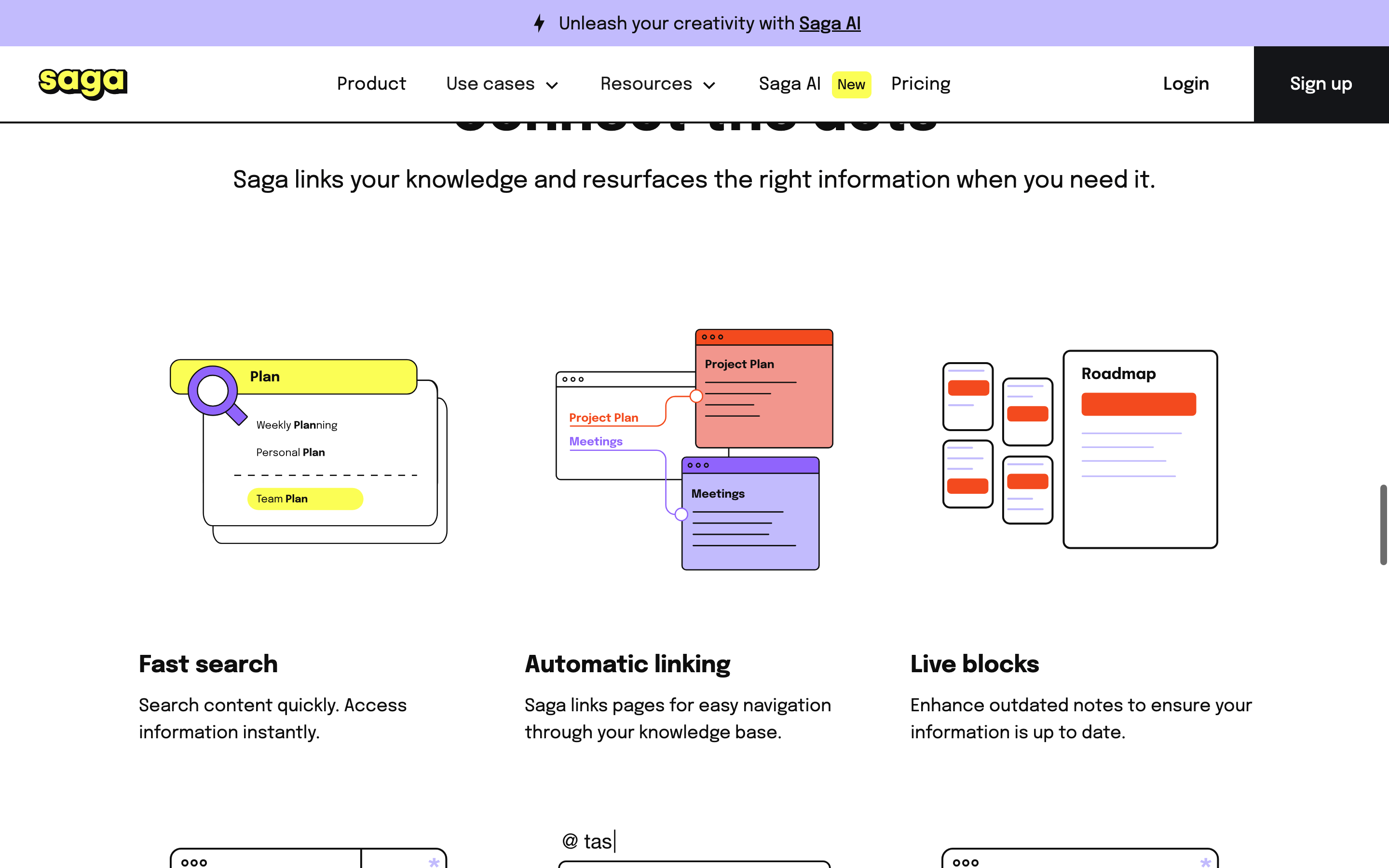Open the Product menu item
The width and height of the screenshot is (1389, 868).
371,84
